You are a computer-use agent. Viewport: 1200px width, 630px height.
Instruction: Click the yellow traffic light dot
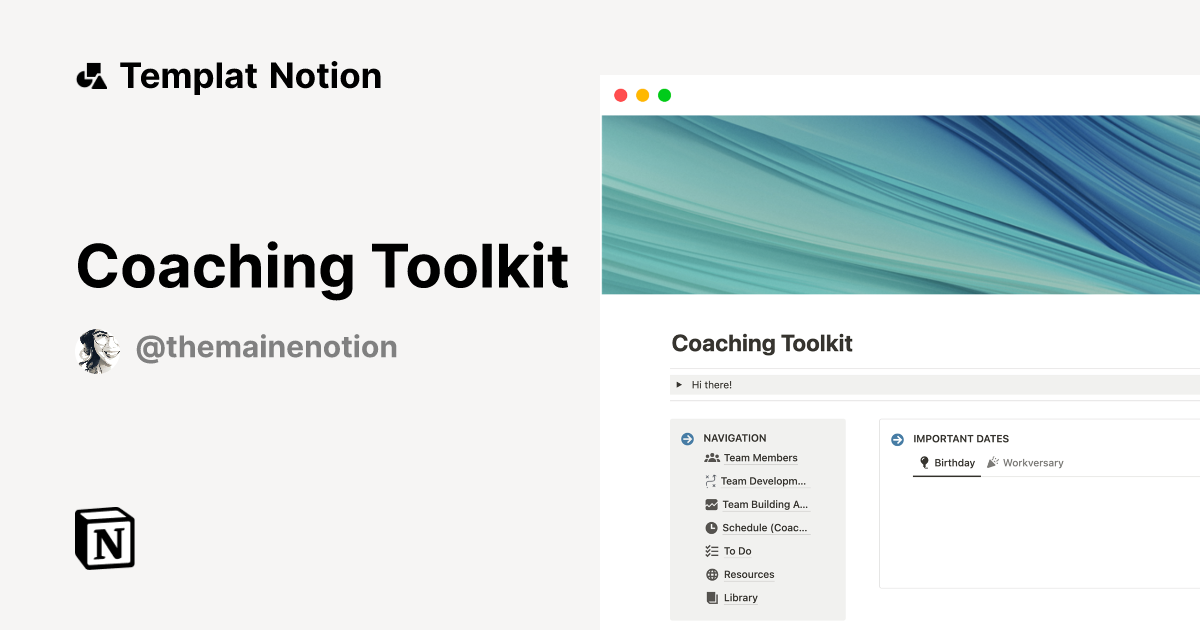pyautogui.click(x=642, y=94)
